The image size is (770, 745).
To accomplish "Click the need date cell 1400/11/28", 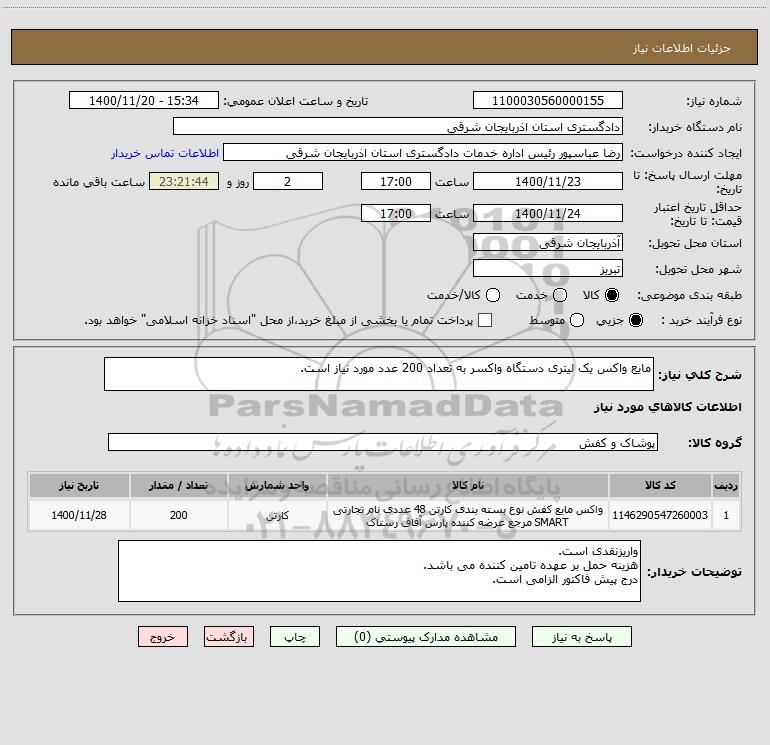I will coord(79,515).
